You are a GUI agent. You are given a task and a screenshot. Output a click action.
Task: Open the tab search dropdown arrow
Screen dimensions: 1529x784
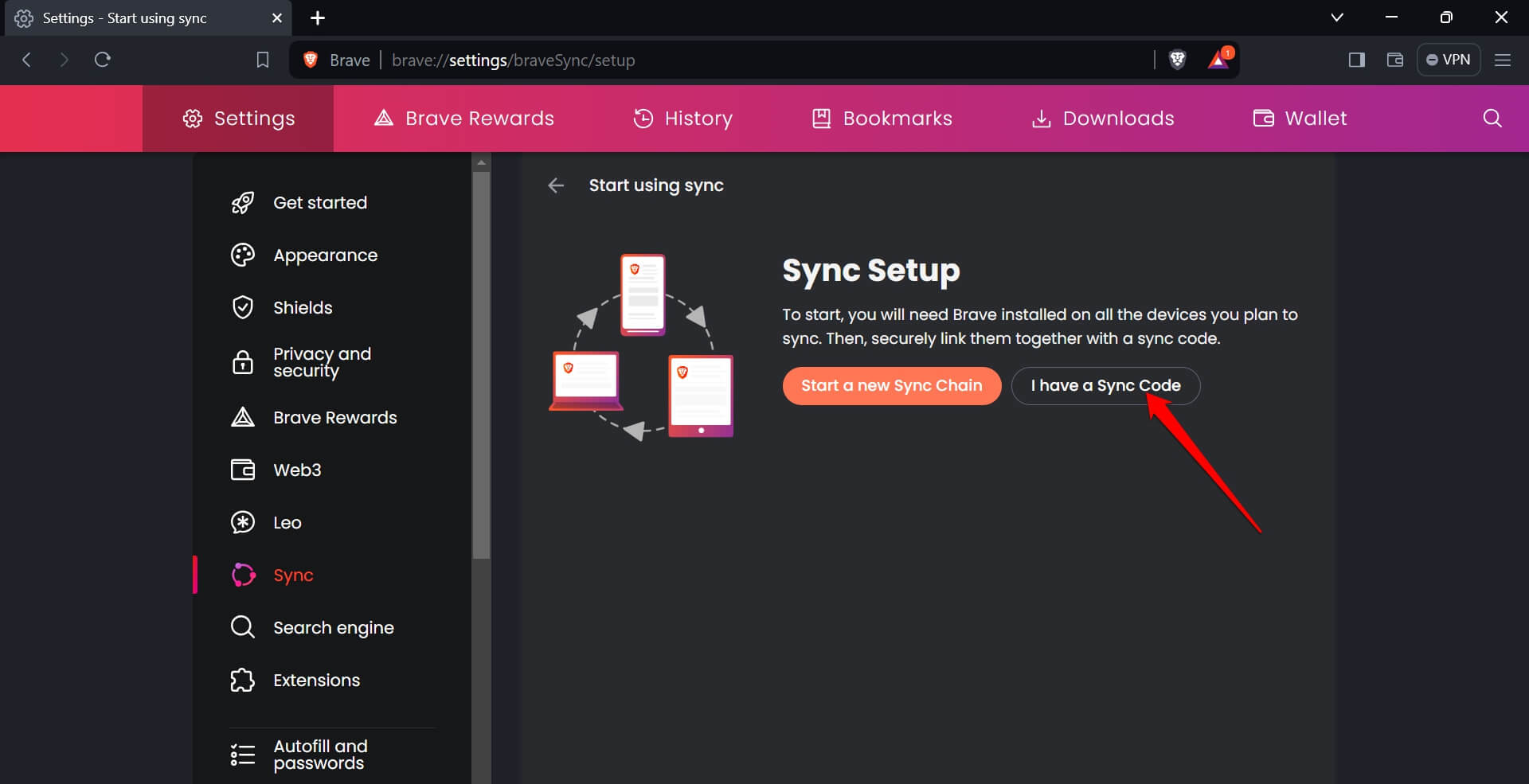[x=1337, y=18]
